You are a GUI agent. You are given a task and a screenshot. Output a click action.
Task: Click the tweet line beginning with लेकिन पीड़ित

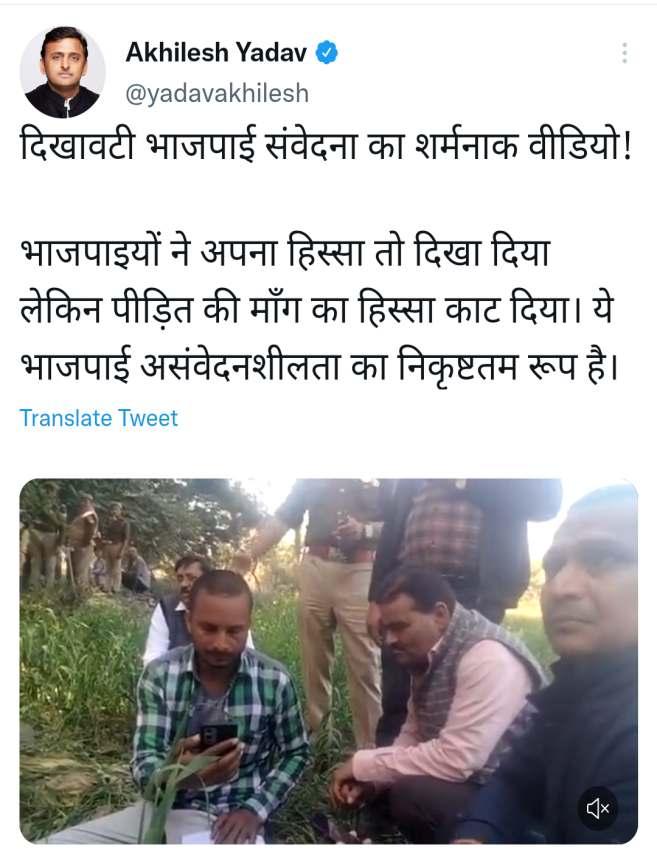coord(316,309)
